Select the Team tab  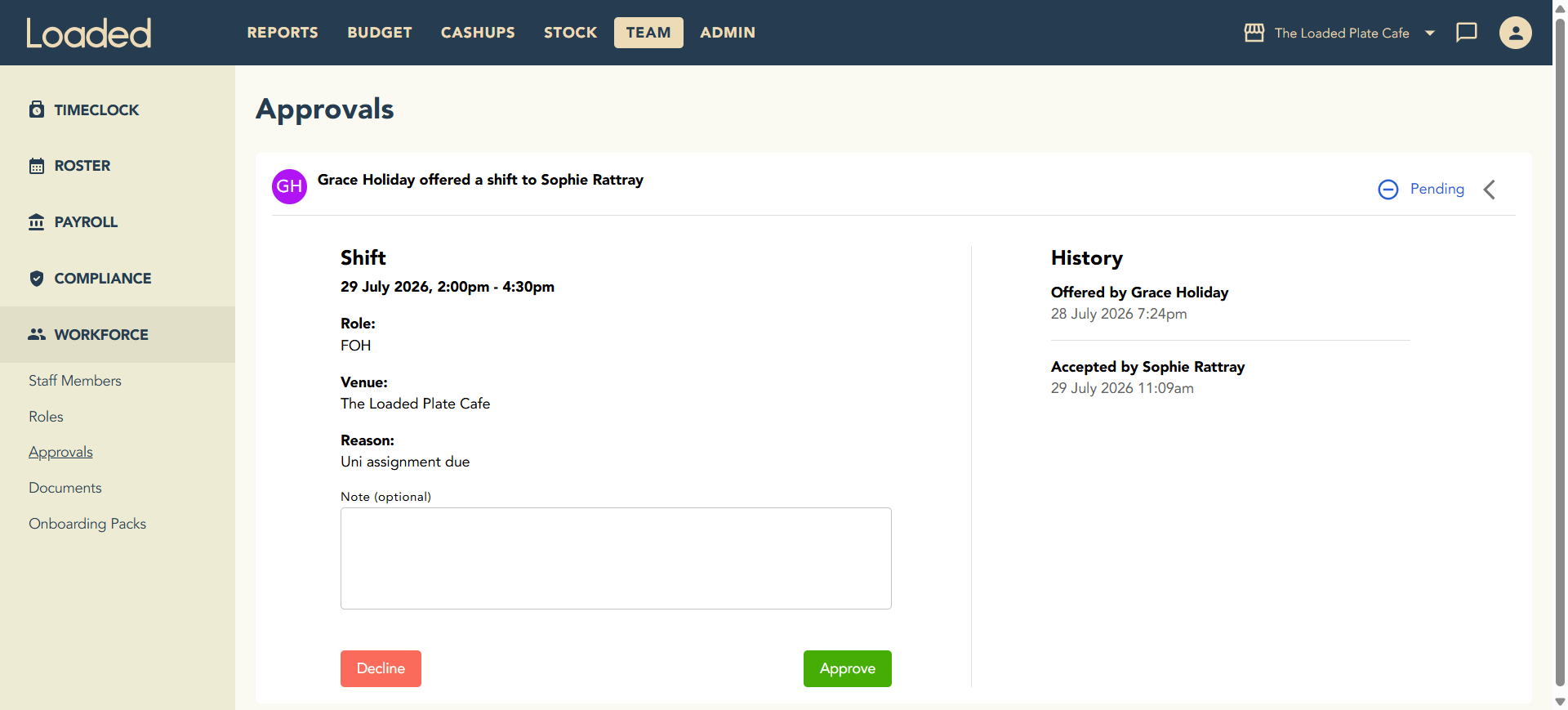pyautogui.click(x=648, y=33)
